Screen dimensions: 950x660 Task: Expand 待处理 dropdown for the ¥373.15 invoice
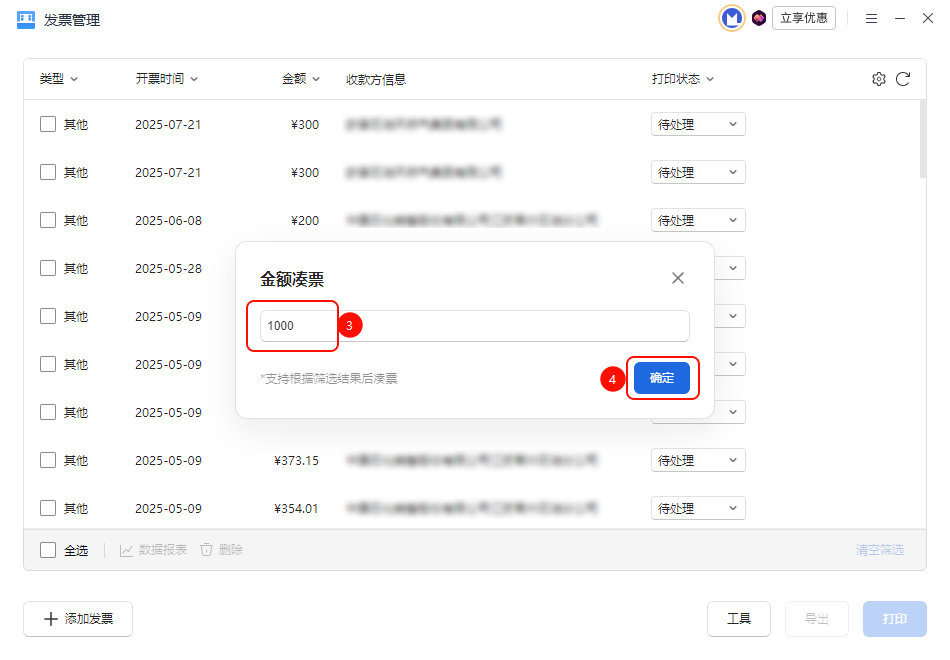pos(698,461)
